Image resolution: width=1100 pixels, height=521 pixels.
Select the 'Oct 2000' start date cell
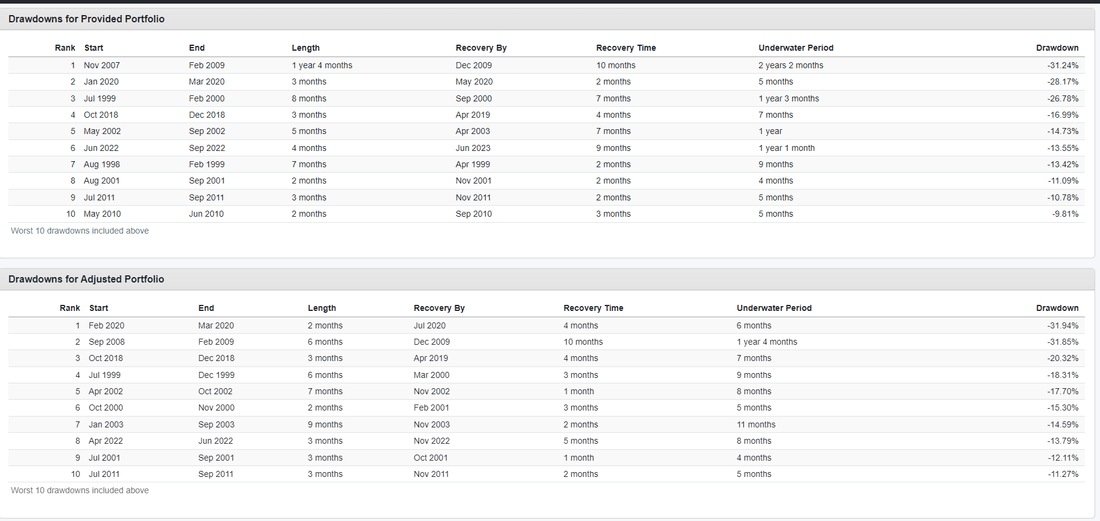pyautogui.click(x=106, y=407)
